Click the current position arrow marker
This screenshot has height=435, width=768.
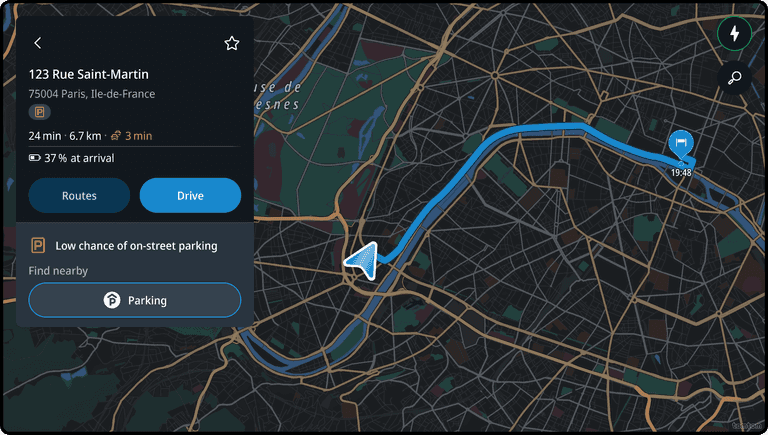(x=362, y=260)
